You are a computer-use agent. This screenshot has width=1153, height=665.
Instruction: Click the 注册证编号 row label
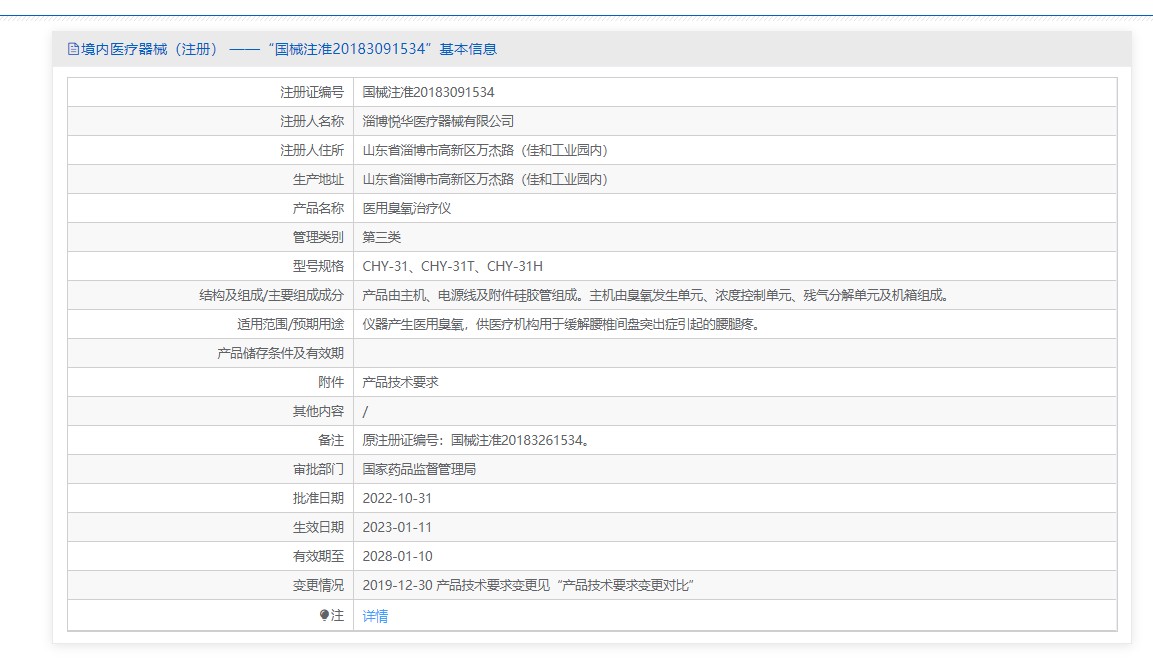pyautogui.click(x=312, y=92)
